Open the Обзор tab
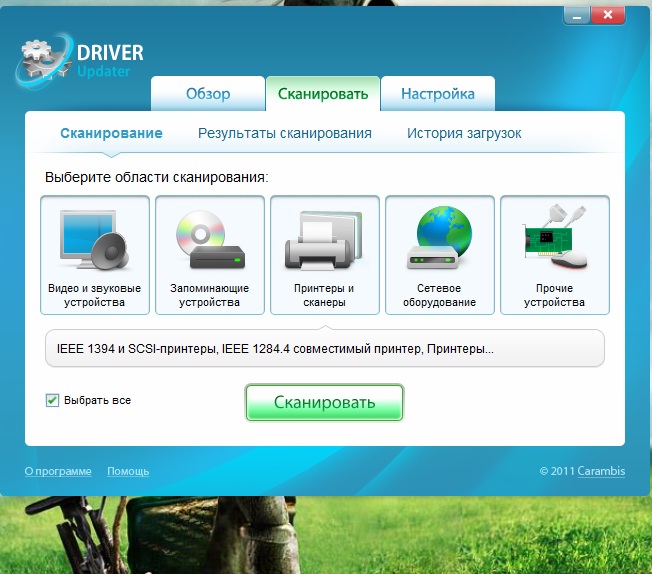652x574 pixels. point(208,94)
